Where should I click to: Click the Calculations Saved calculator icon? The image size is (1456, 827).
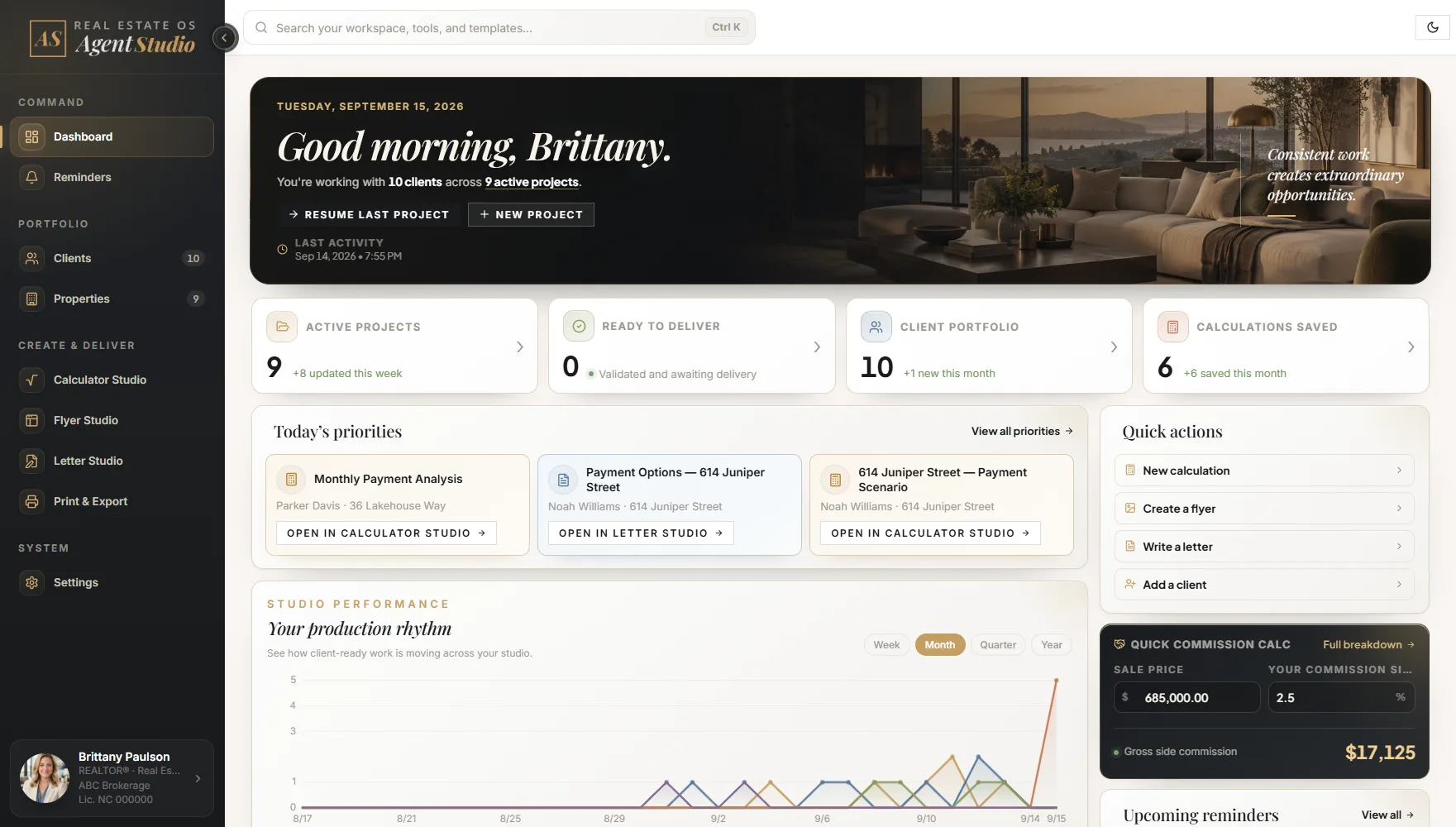click(x=1172, y=327)
